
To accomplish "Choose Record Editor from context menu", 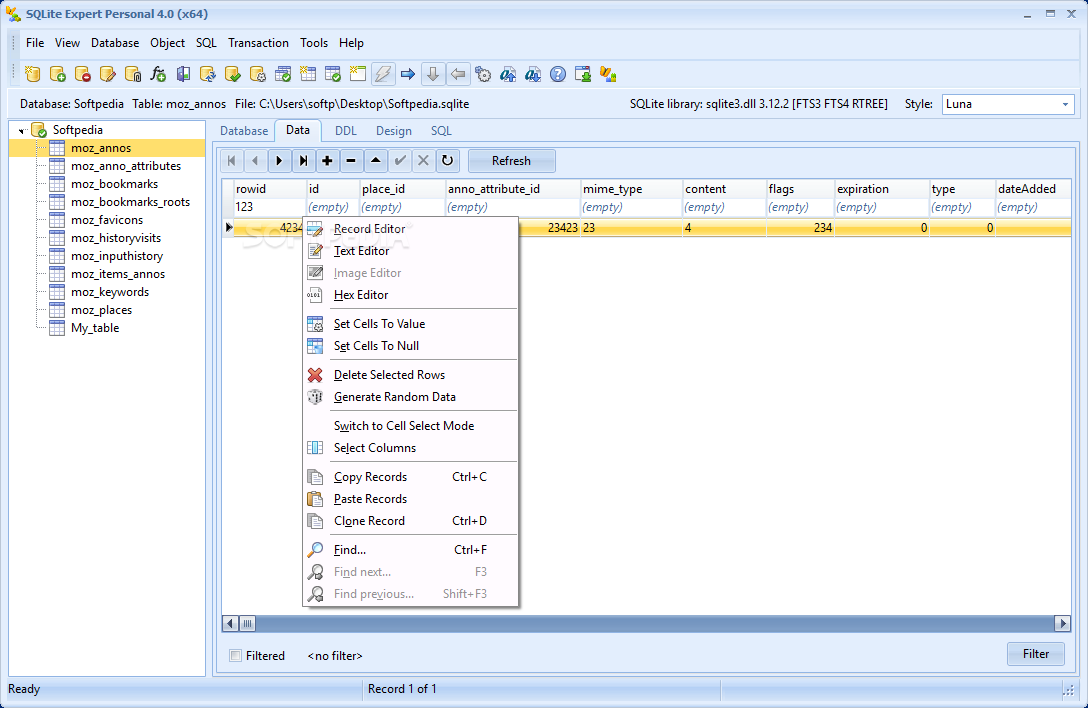I will coord(411,229).
